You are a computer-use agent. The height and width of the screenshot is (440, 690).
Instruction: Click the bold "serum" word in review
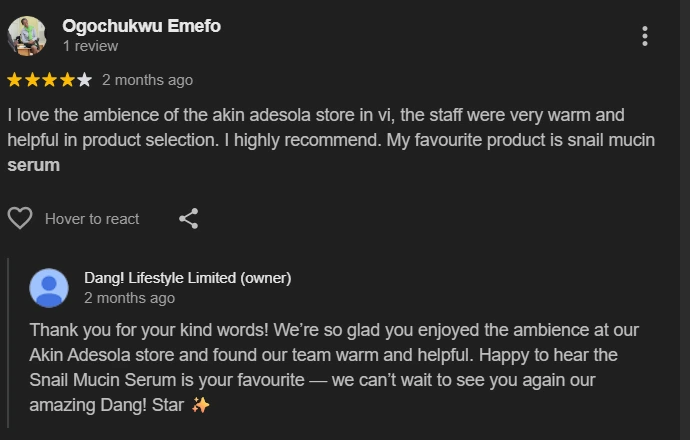[33, 165]
